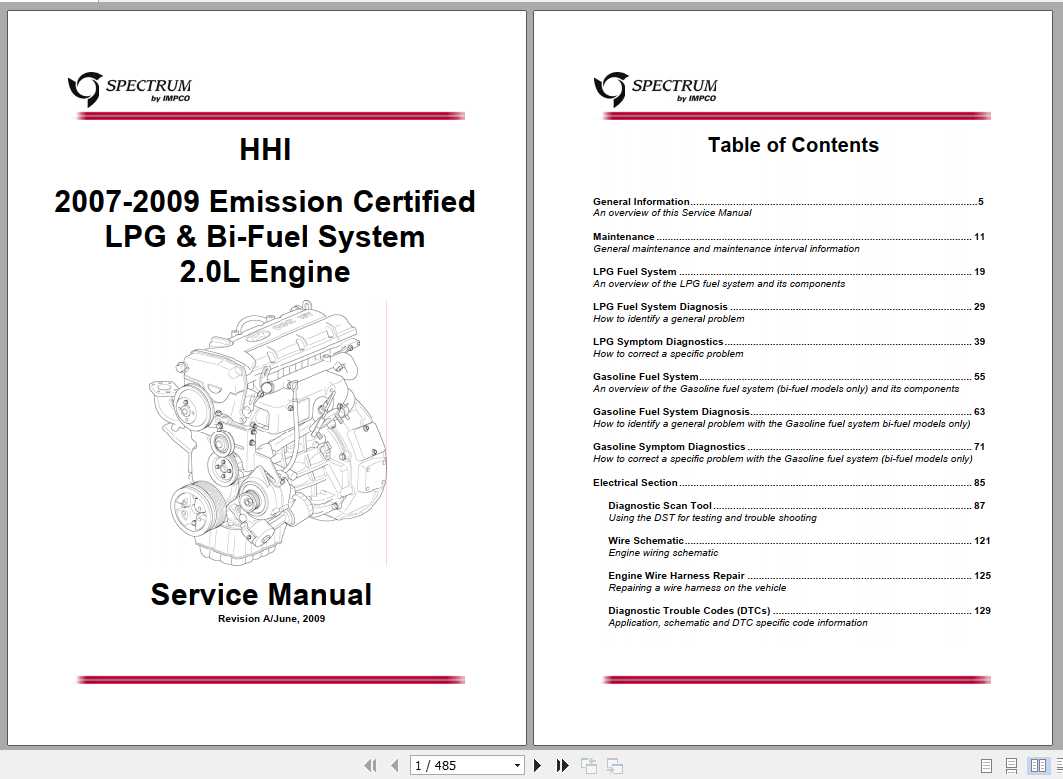Click 'Revision A/June, 2009' text
This screenshot has height=779, width=1063.
[271, 618]
